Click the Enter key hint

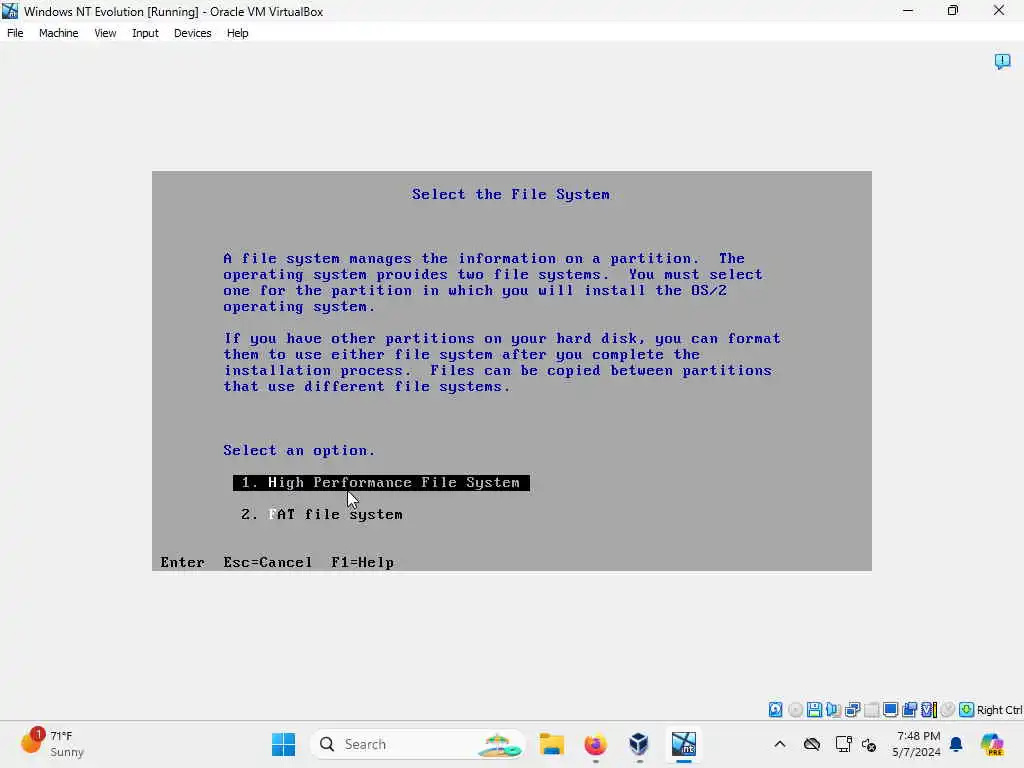coord(182,562)
